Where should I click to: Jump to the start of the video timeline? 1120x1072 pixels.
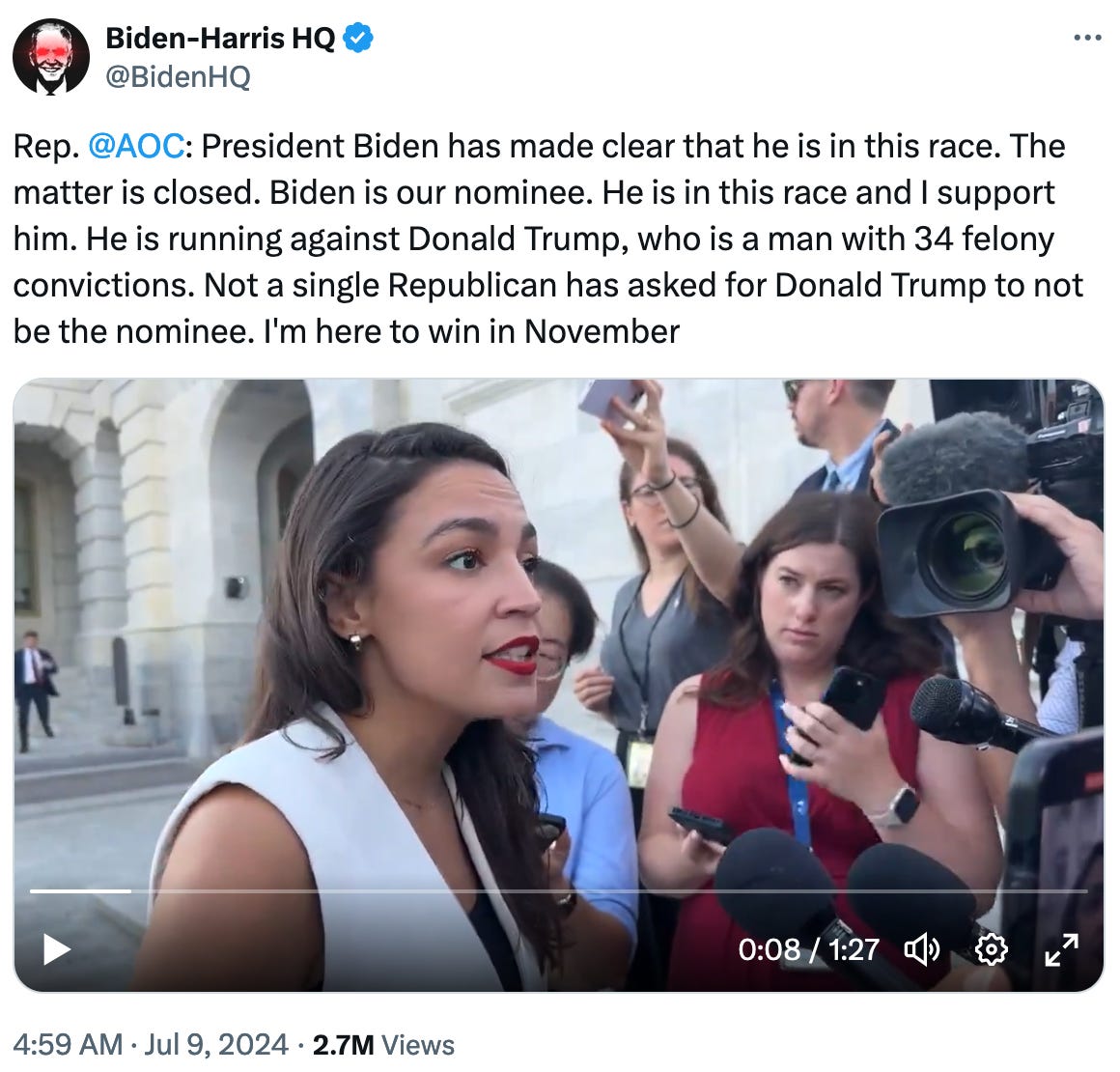pyautogui.click(x=32, y=890)
